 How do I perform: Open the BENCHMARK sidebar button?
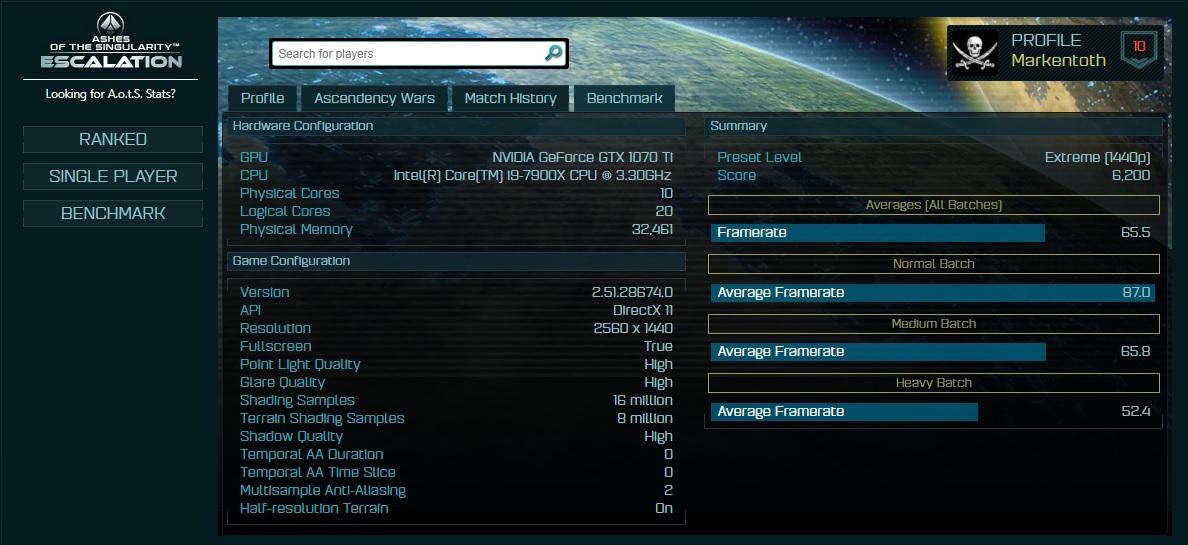point(113,214)
